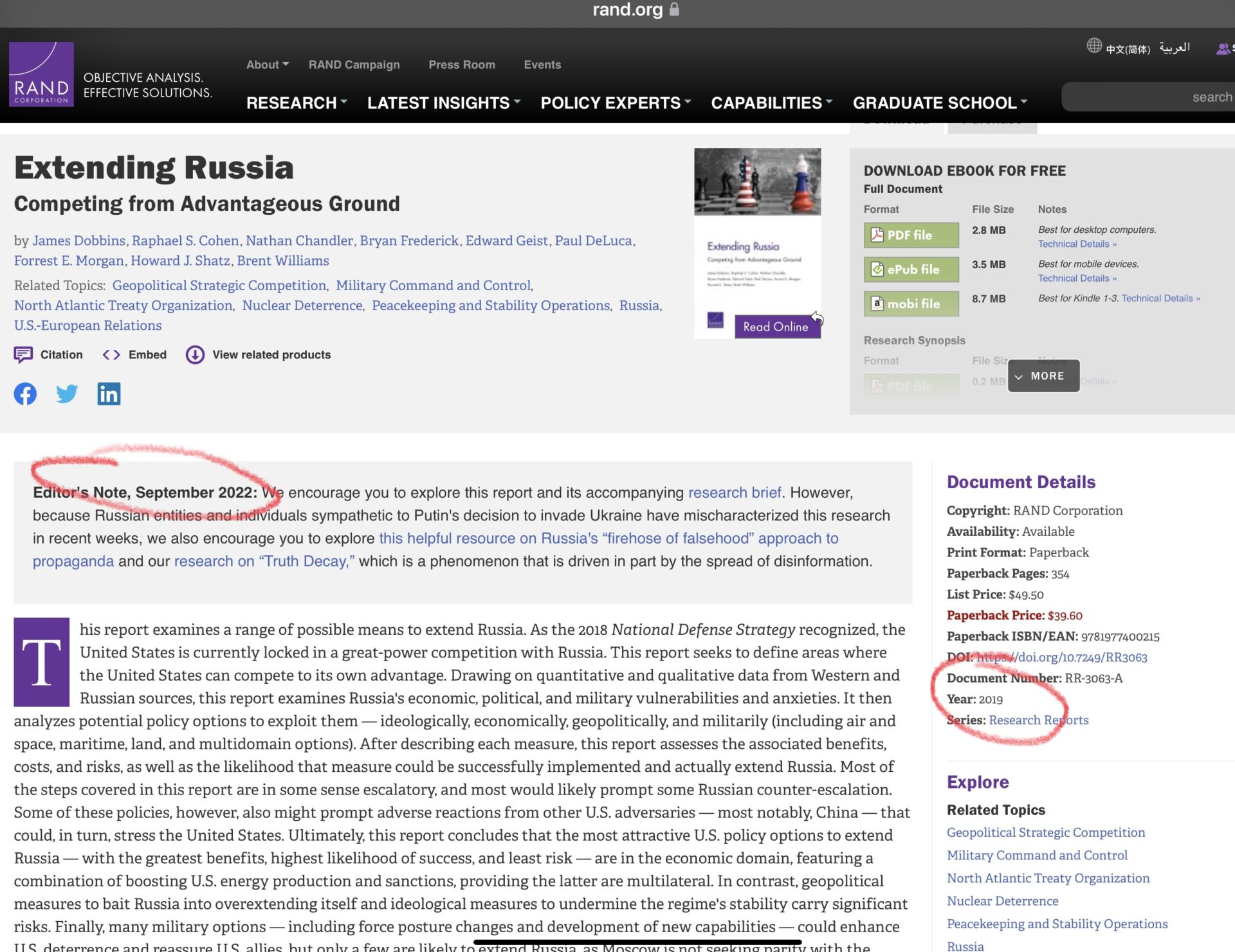Open Geopolitical Strategic Competition topic under title
The width and height of the screenshot is (1235, 952).
point(219,286)
